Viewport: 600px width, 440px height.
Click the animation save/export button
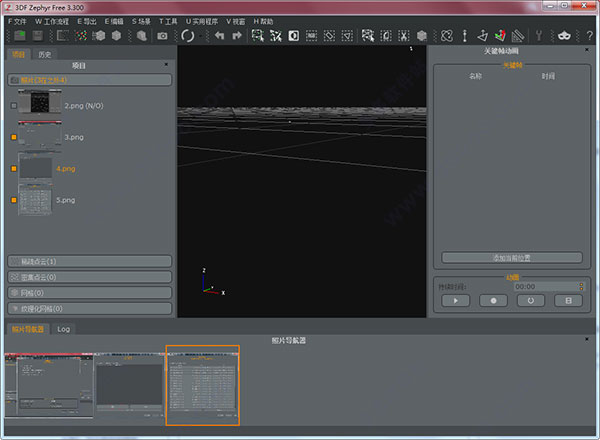point(568,301)
